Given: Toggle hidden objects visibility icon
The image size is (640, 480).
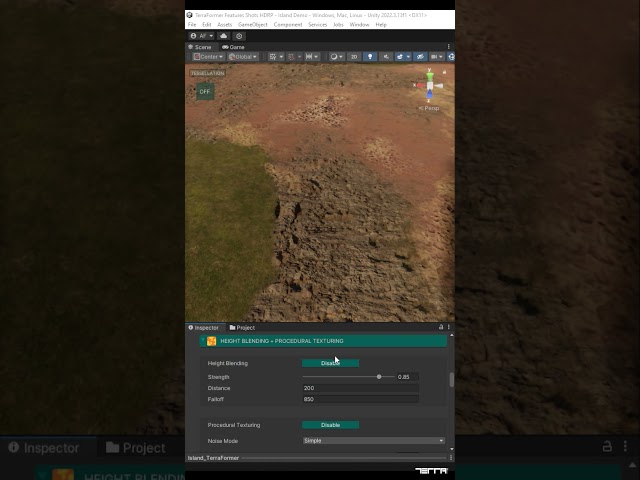Looking at the screenshot, I should click(x=420, y=57).
